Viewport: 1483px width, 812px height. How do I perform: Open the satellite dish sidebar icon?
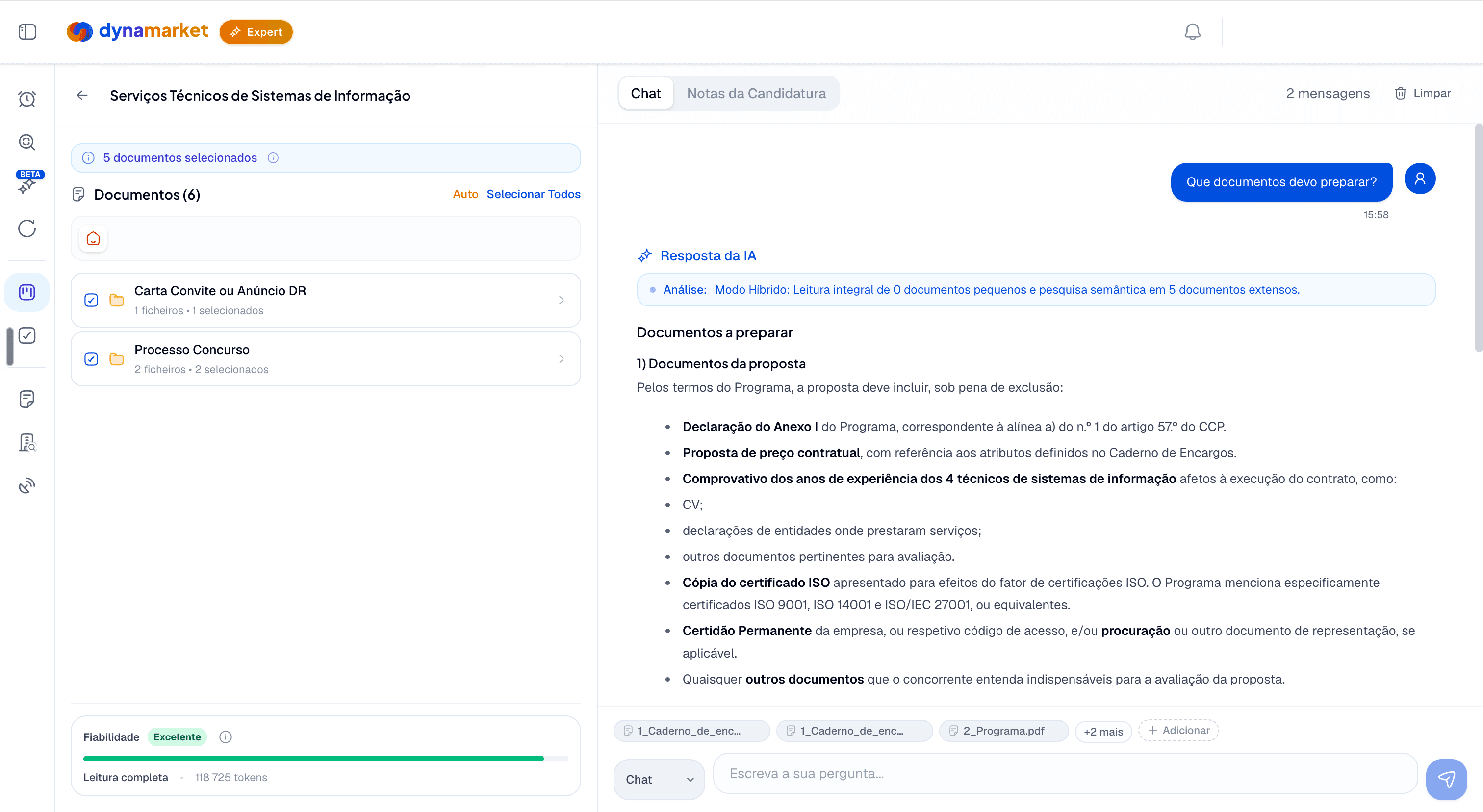(x=27, y=486)
